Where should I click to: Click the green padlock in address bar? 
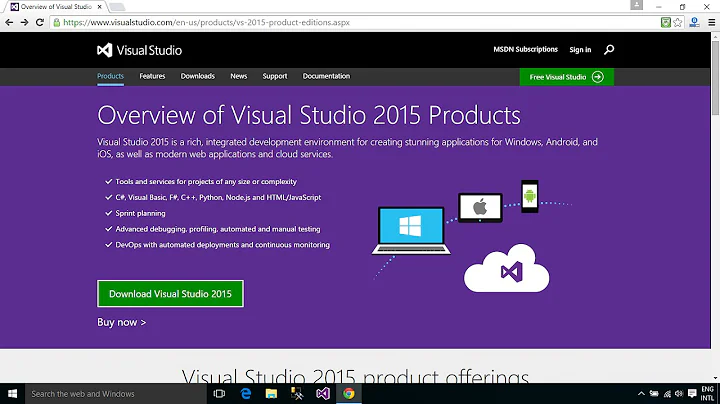[x=56, y=22]
